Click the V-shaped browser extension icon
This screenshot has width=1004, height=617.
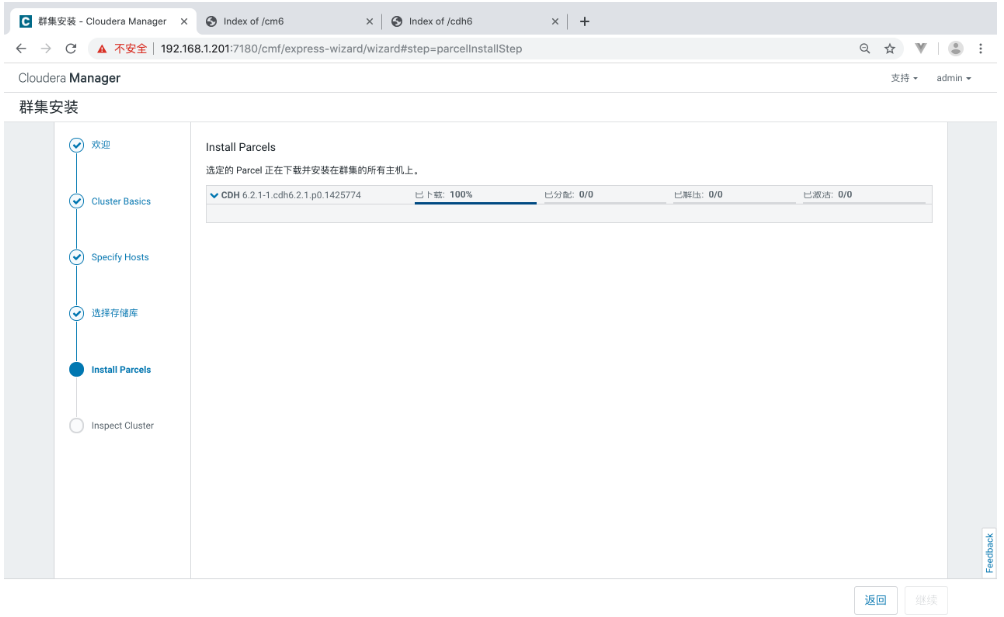point(921,48)
